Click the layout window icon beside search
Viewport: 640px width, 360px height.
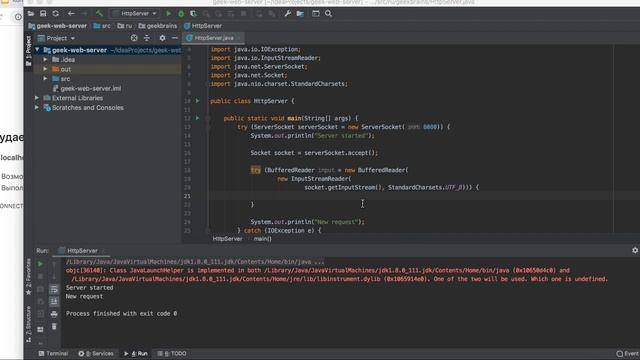click(x=316, y=13)
